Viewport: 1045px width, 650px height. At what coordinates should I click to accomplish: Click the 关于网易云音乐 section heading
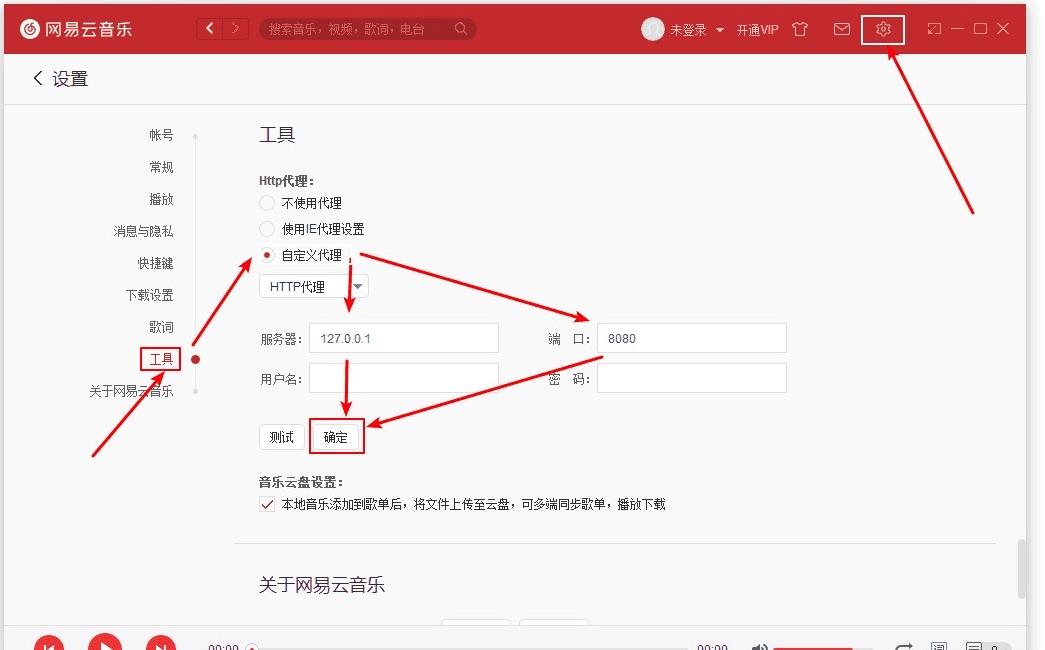[x=322, y=585]
